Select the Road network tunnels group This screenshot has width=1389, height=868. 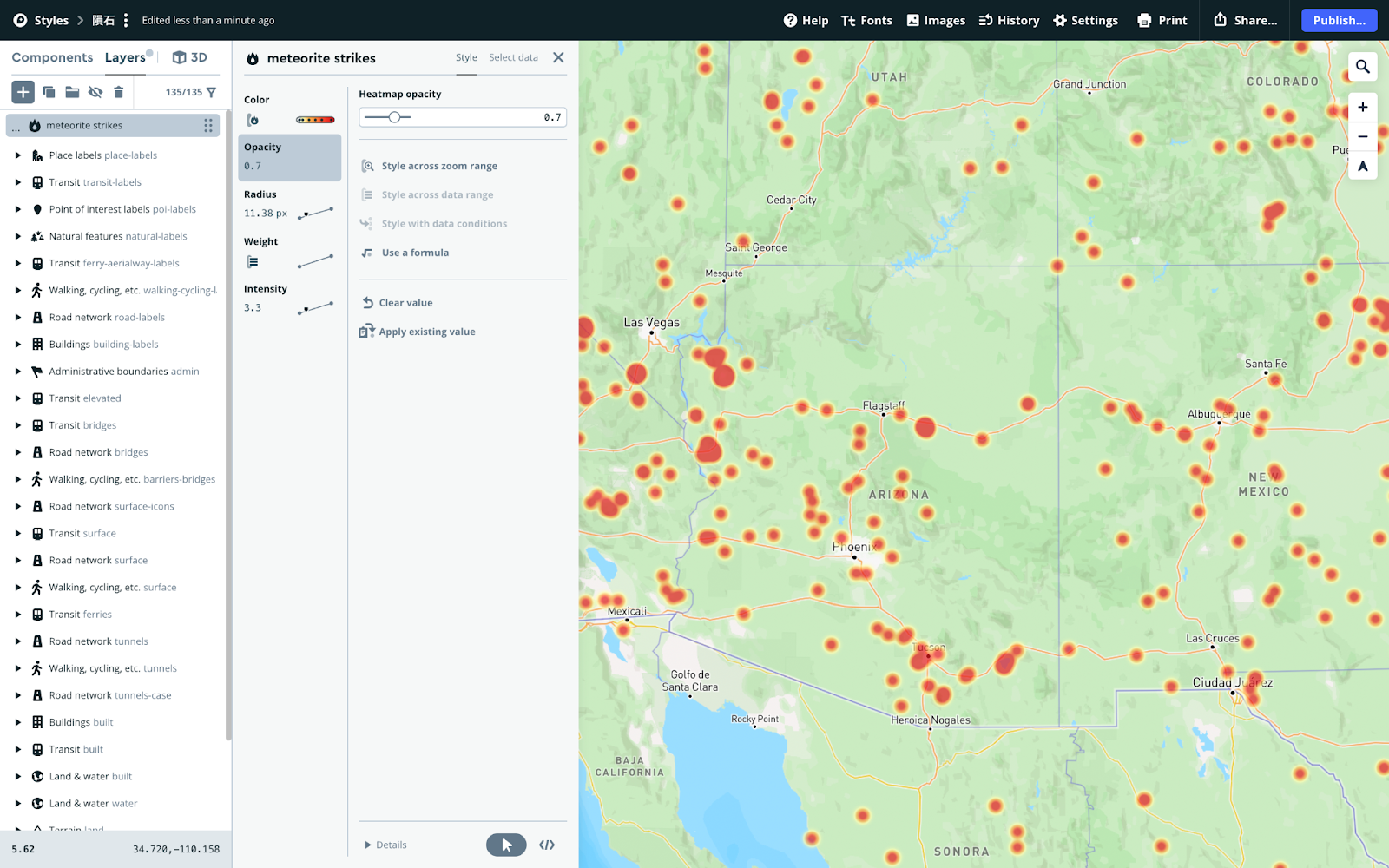[x=113, y=641]
